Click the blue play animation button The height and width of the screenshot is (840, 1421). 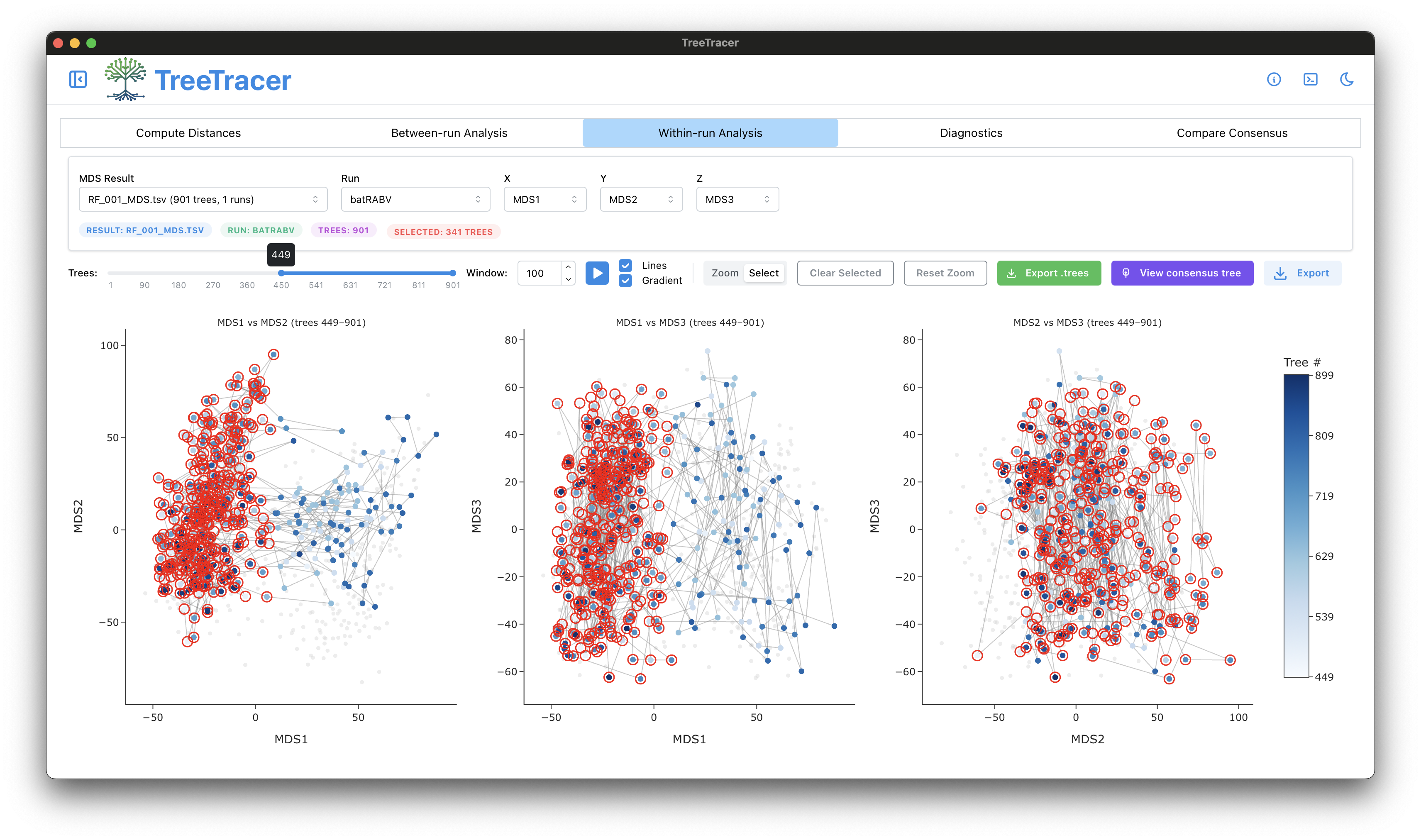597,273
